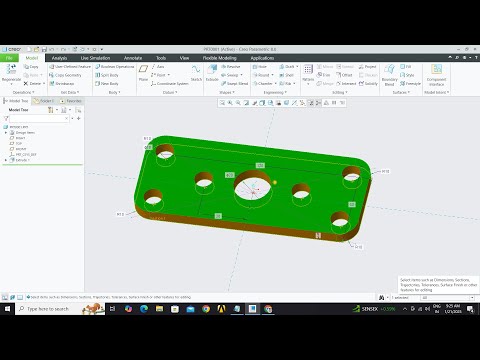Switch to the Analysis tab
Image resolution: width=480 pixels, height=360 pixels.
(x=59, y=58)
